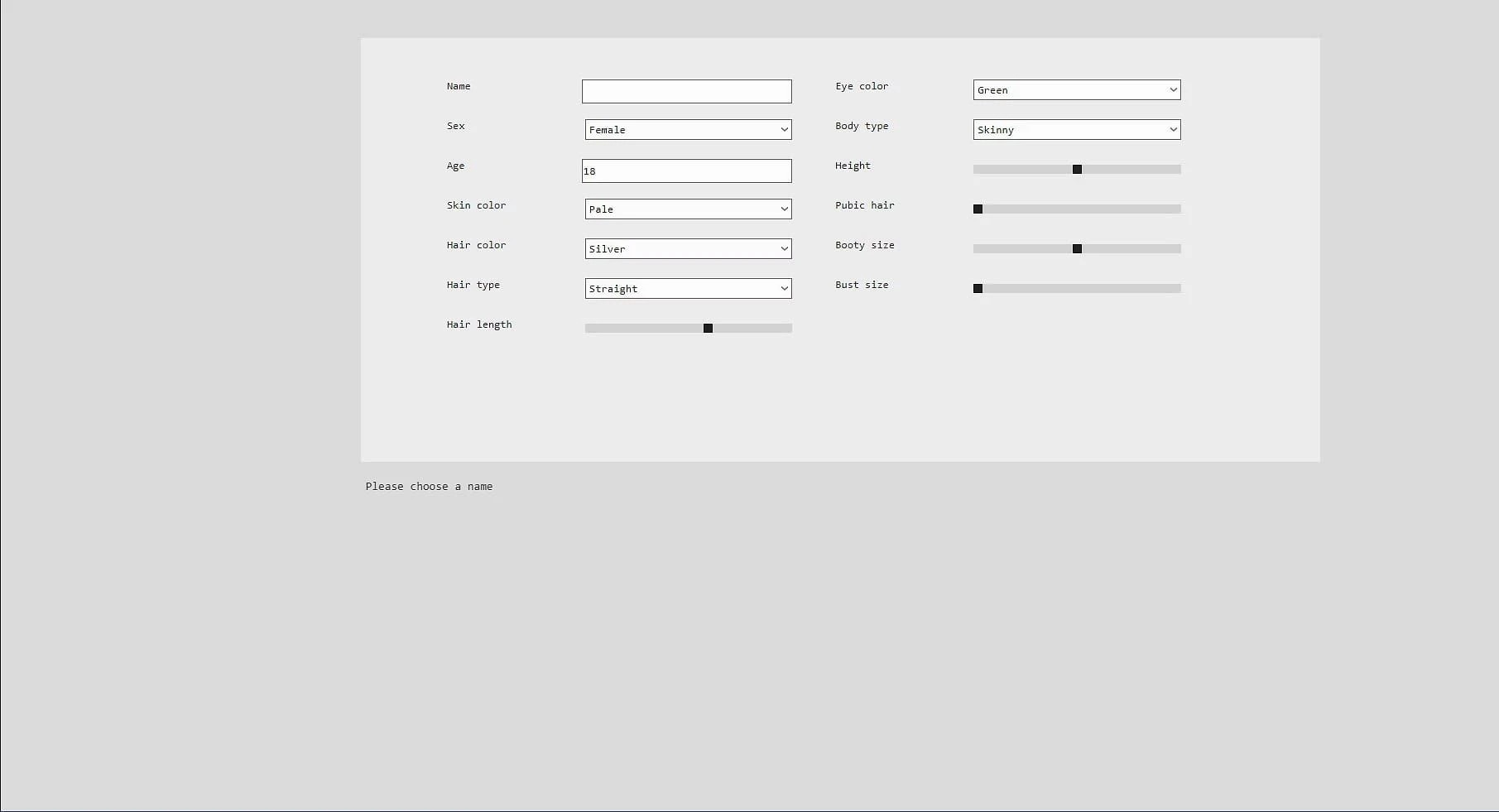
Task: Click the Pubic hair slider handle
Action: point(978,209)
